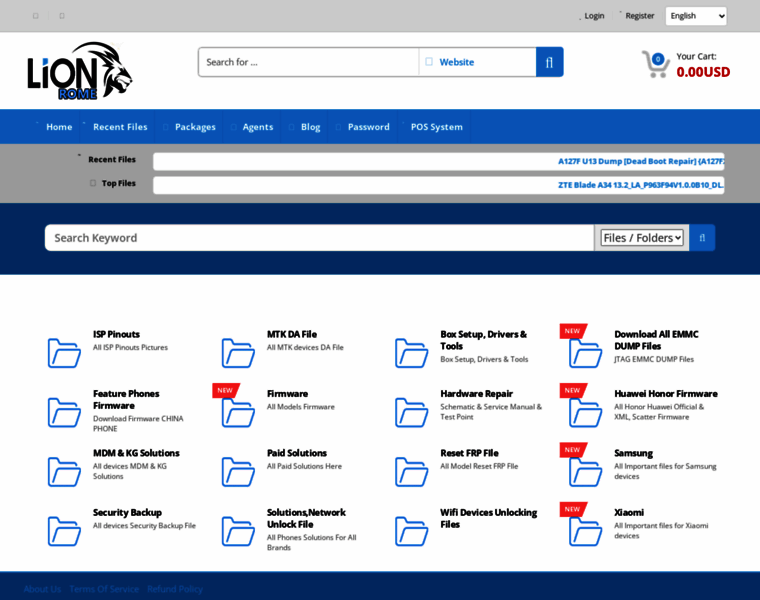760x600 pixels.
Task: Open the MTK DA File folder icon
Action: [238, 352]
